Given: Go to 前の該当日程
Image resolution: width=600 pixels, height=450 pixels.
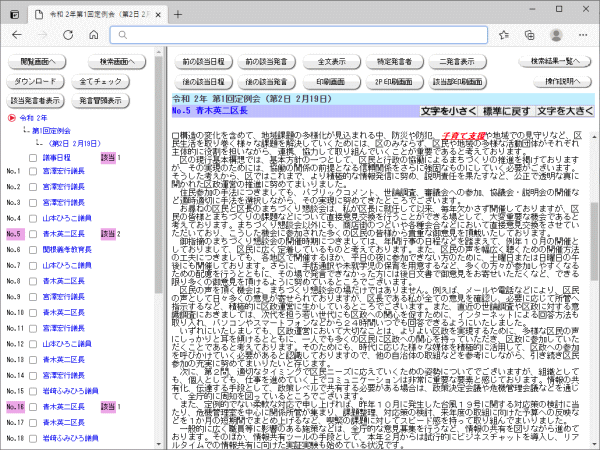Looking at the screenshot, I should (203, 62).
